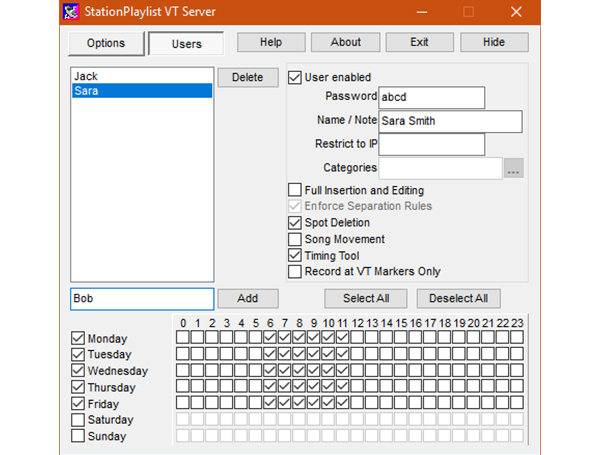
Task: Uncheck the Wednesday day checkbox
Action: click(x=78, y=370)
